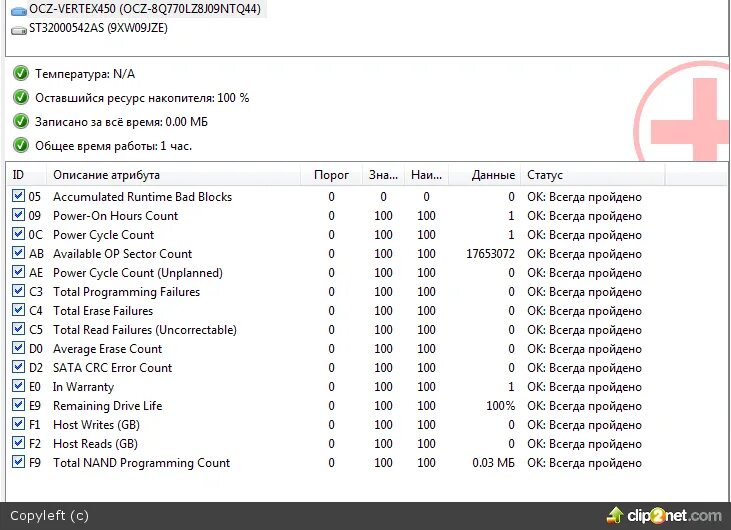
Task: Toggle checkbox for C4 Total Erase Failures
Action: click(x=18, y=310)
